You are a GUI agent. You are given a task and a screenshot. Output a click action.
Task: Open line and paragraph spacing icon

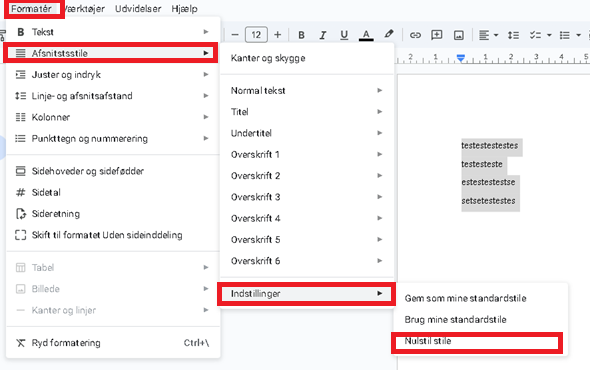point(513,35)
